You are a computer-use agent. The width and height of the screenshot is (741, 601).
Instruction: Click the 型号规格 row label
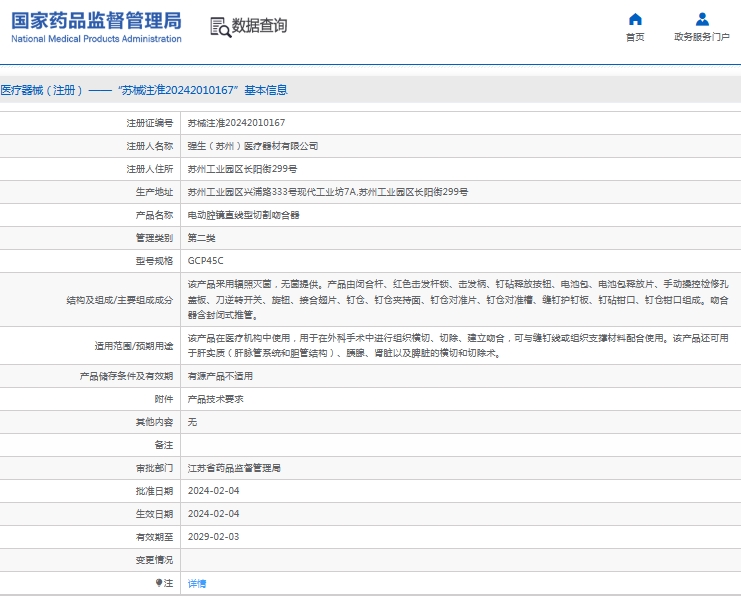point(155,261)
